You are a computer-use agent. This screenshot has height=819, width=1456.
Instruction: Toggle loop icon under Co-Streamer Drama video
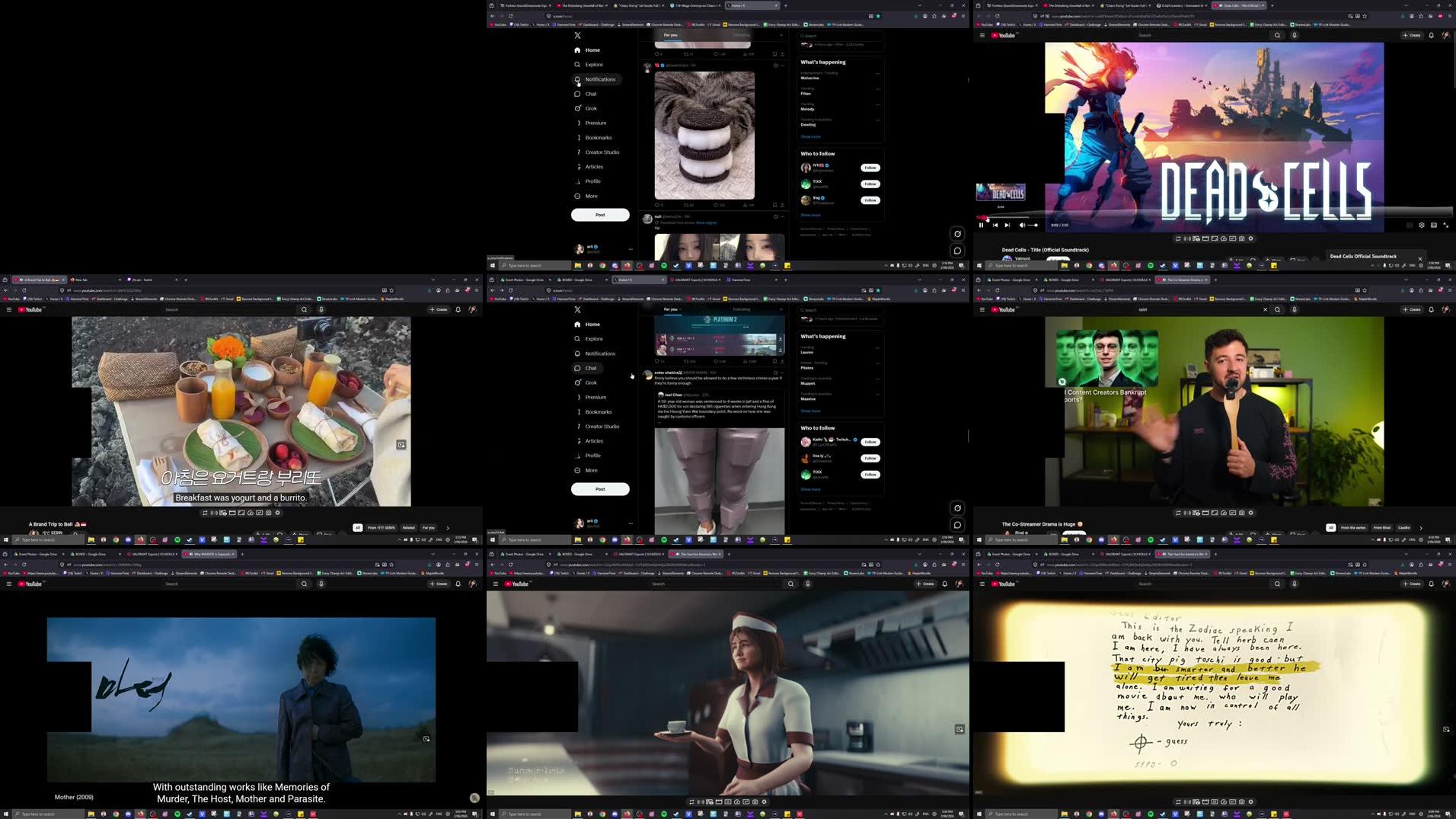tap(1178, 513)
